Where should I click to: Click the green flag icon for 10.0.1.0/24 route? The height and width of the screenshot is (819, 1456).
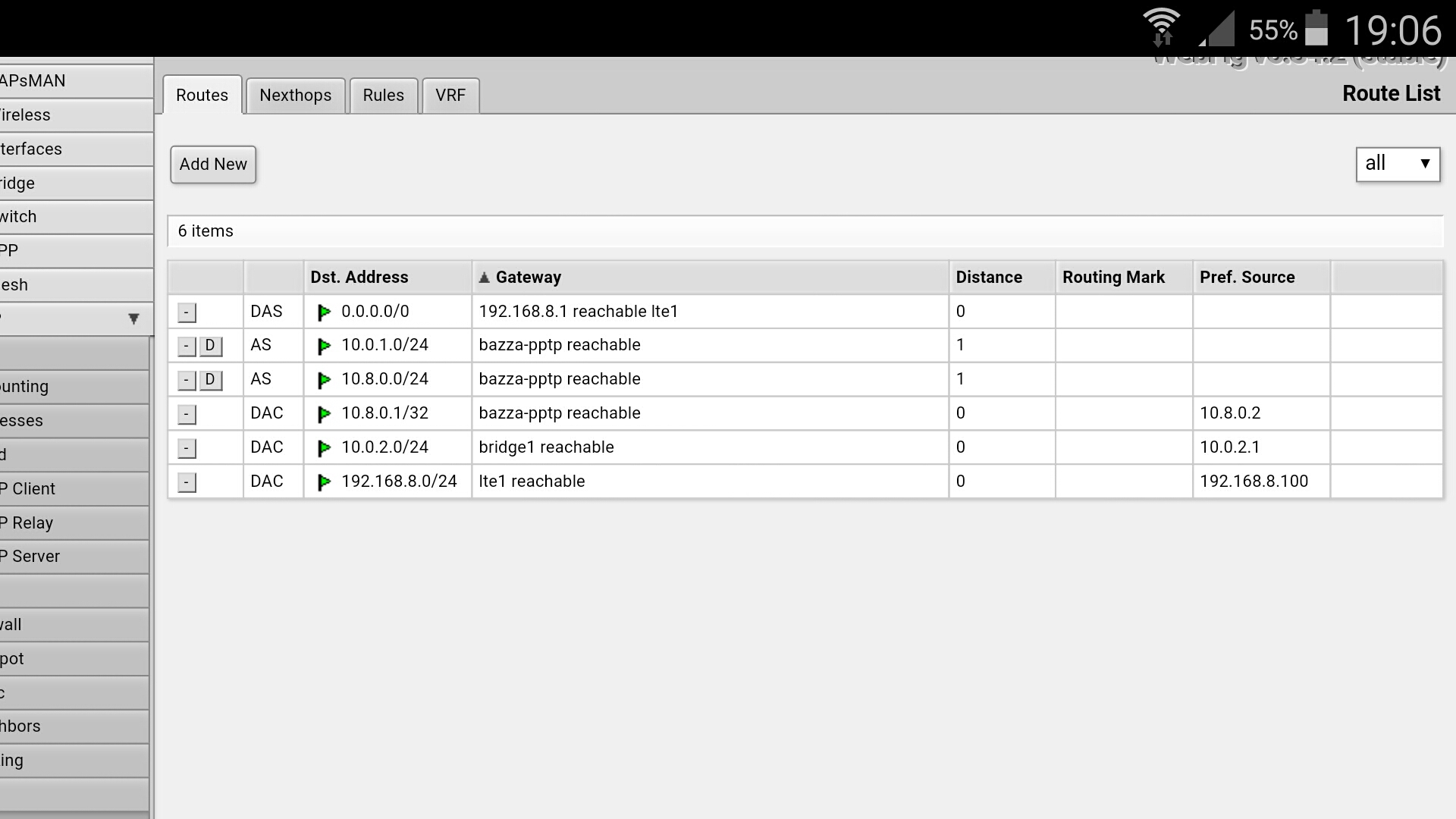click(x=324, y=346)
